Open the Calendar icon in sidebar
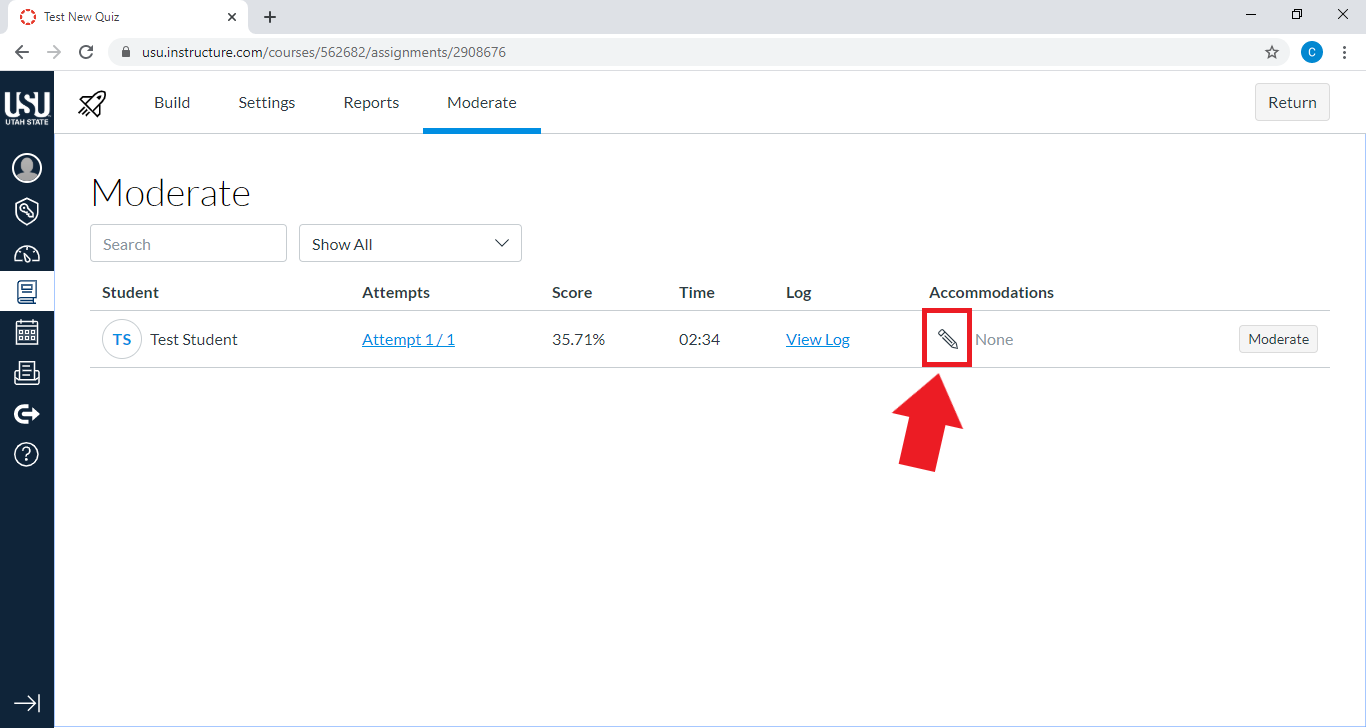Image resolution: width=1366 pixels, height=728 pixels. [27, 332]
